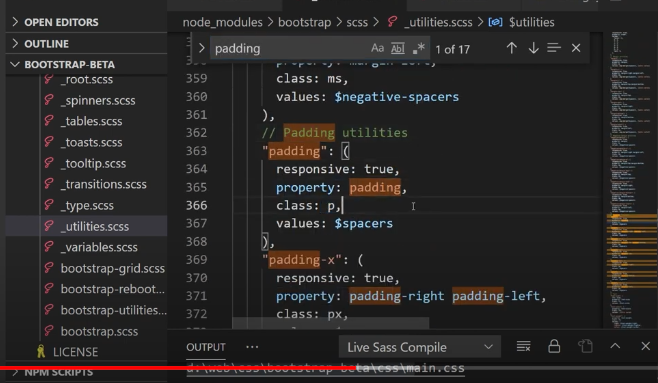Switch to the OUTPUT panel tab
This screenshot has width=658, height=383.
206,347
